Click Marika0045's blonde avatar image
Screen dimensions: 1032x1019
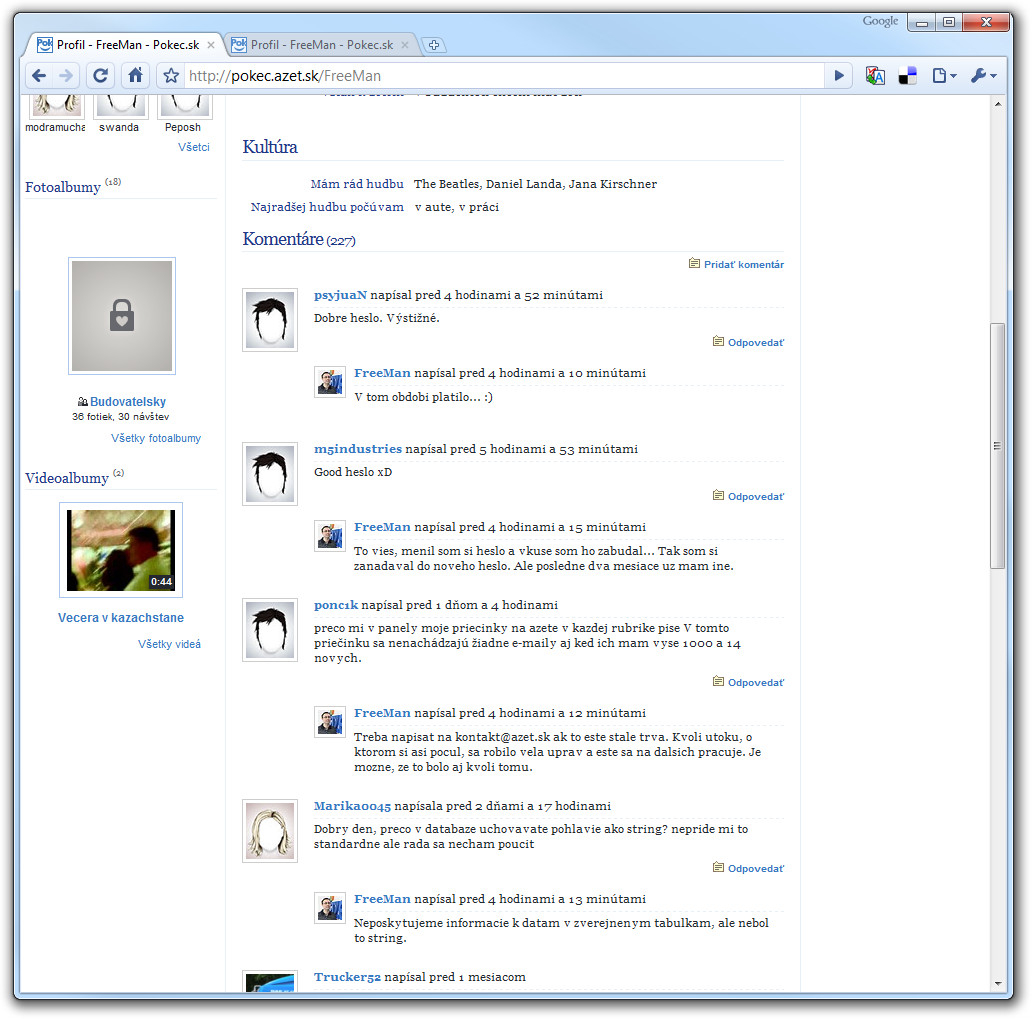tap(270, 831)
